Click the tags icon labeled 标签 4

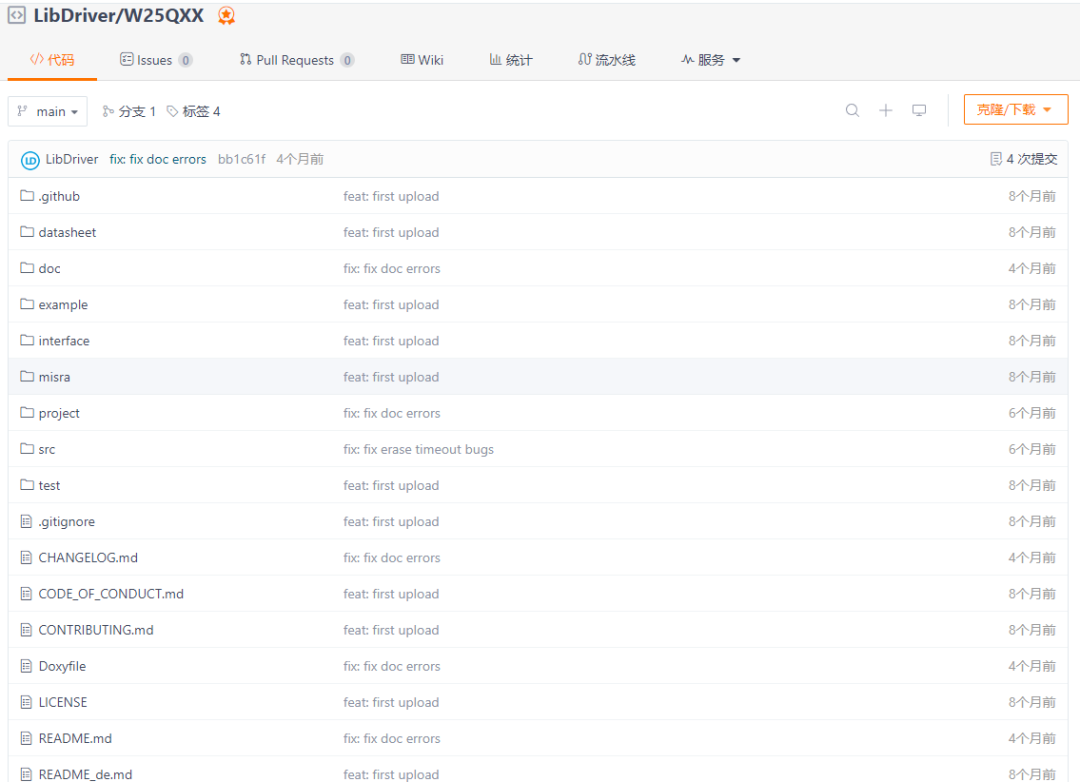(x=172, y=111)
